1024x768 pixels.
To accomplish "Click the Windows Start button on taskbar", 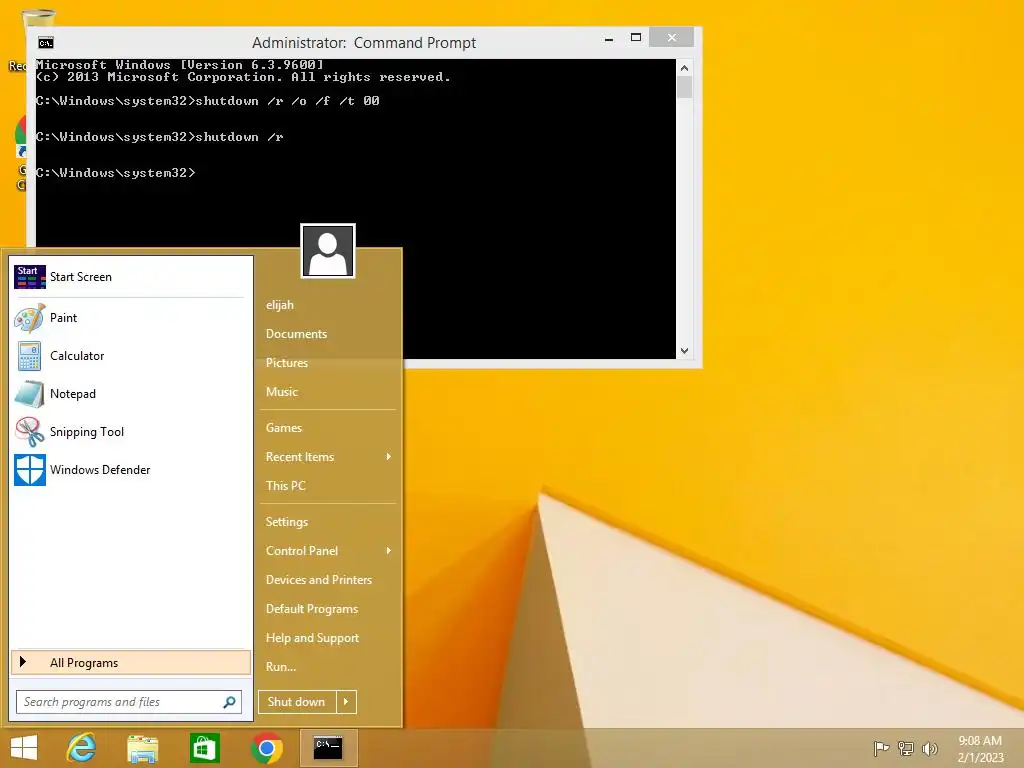I will [x=24, y=748].
